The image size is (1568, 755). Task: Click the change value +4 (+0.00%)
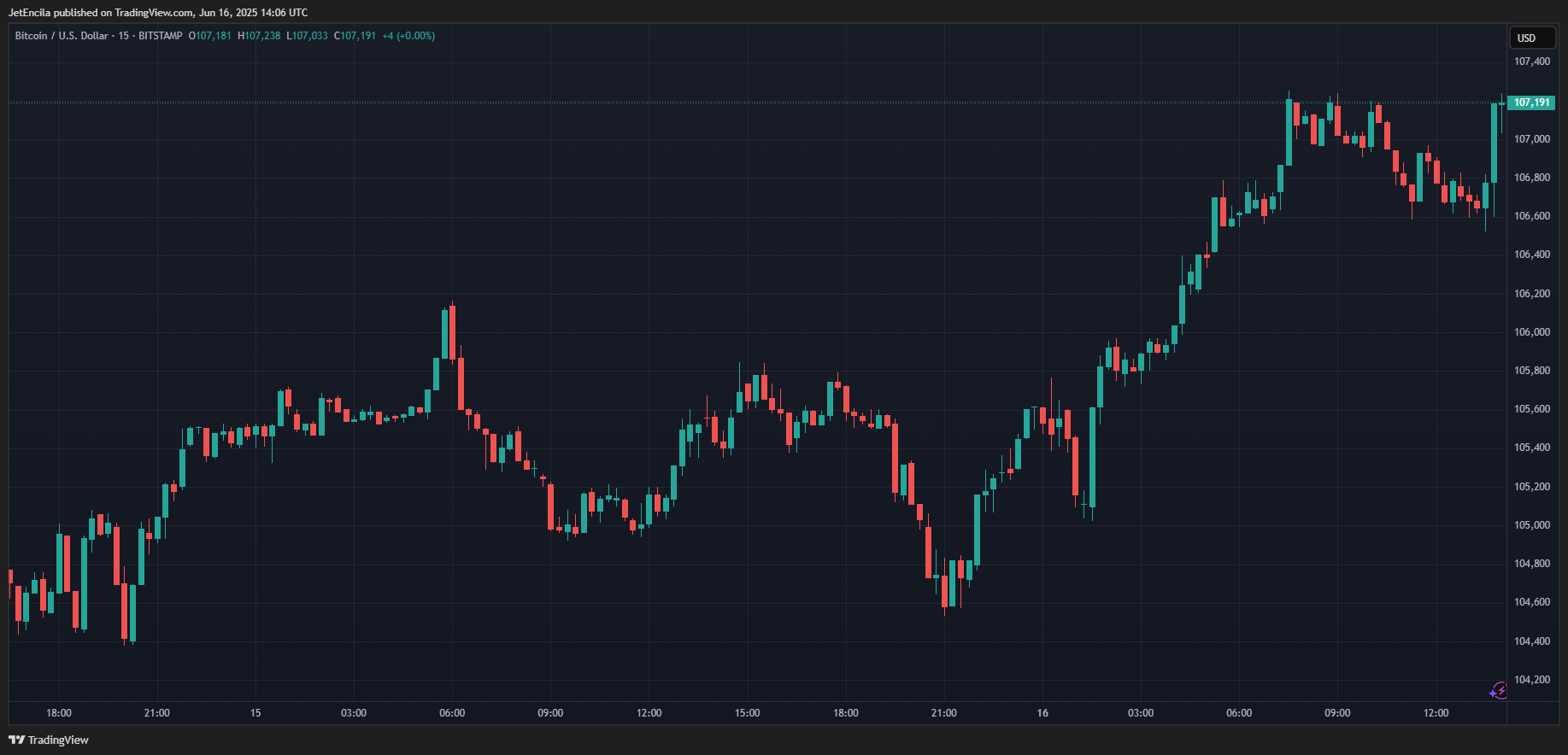(408, 36)
